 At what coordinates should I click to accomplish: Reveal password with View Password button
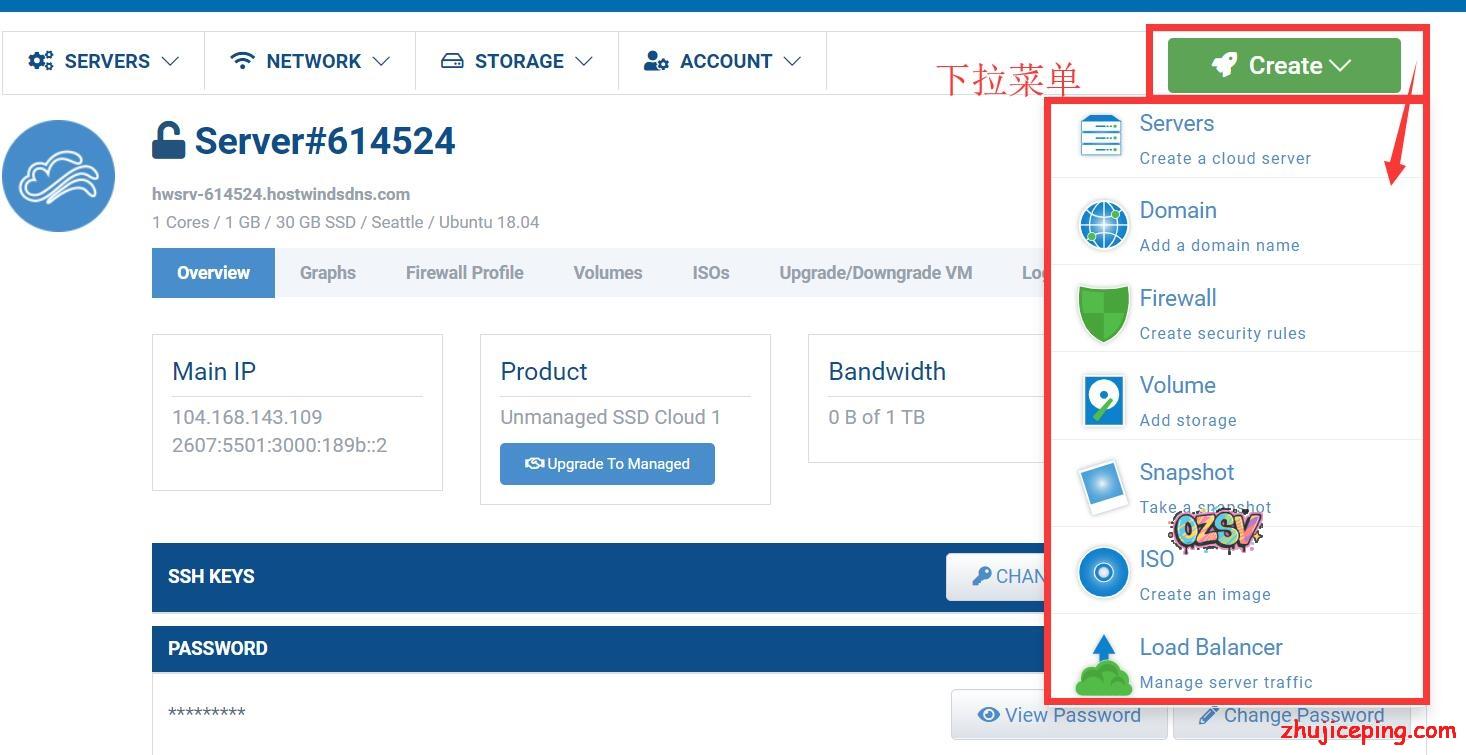[x=1059, y=715]
